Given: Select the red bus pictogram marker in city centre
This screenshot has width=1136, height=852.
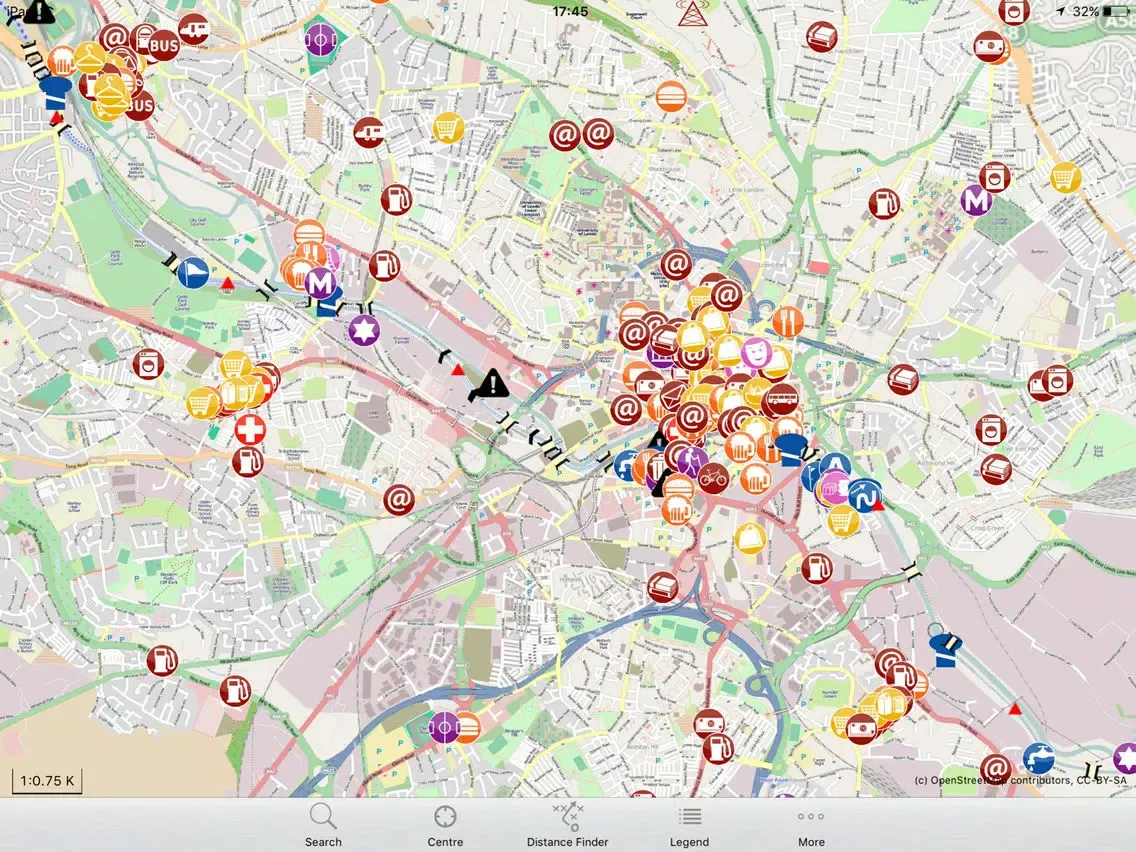Looking at the screenshot, I should click(x=781, y=399).
